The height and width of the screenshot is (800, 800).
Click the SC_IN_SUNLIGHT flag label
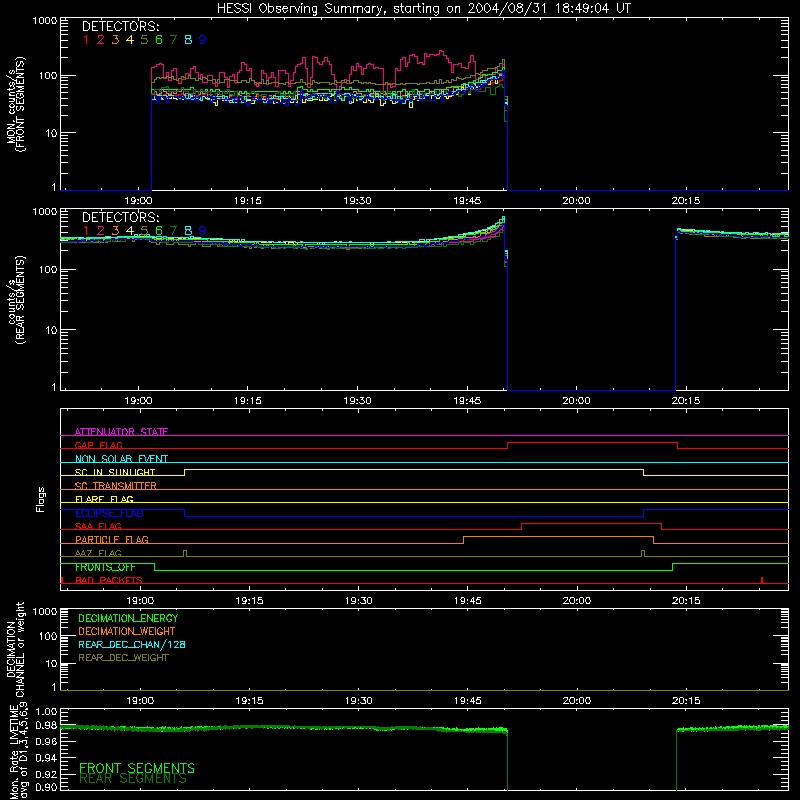(115, 472)
